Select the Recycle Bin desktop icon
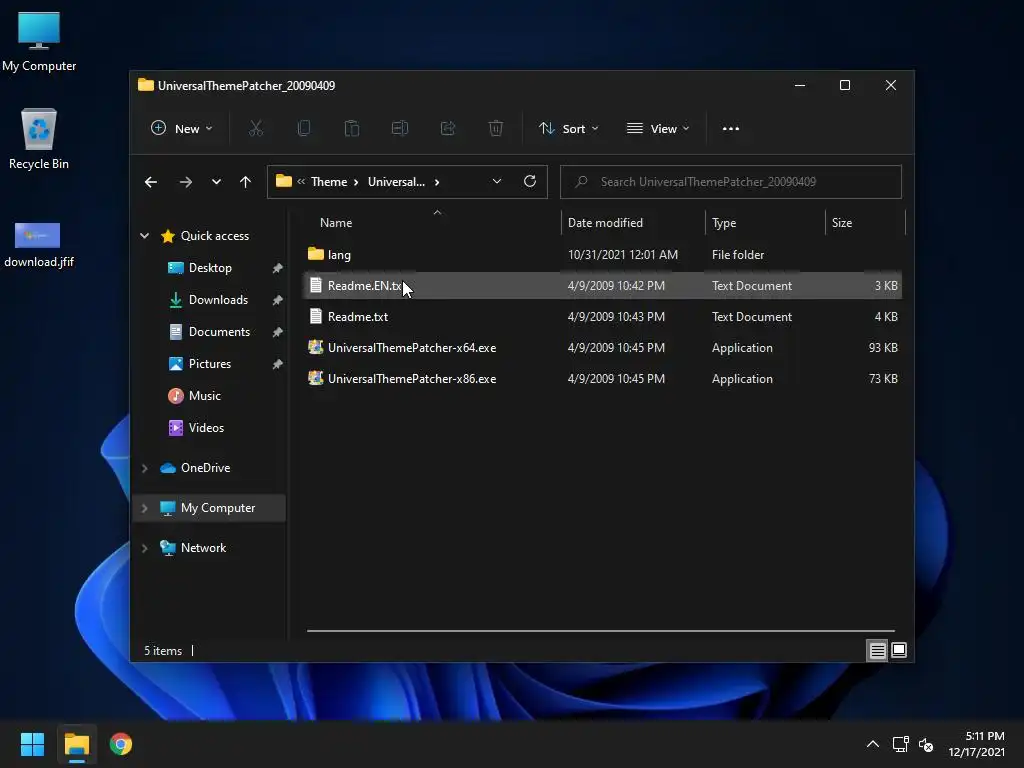The width and height of the screenshot is (1024, 768). 39,140
